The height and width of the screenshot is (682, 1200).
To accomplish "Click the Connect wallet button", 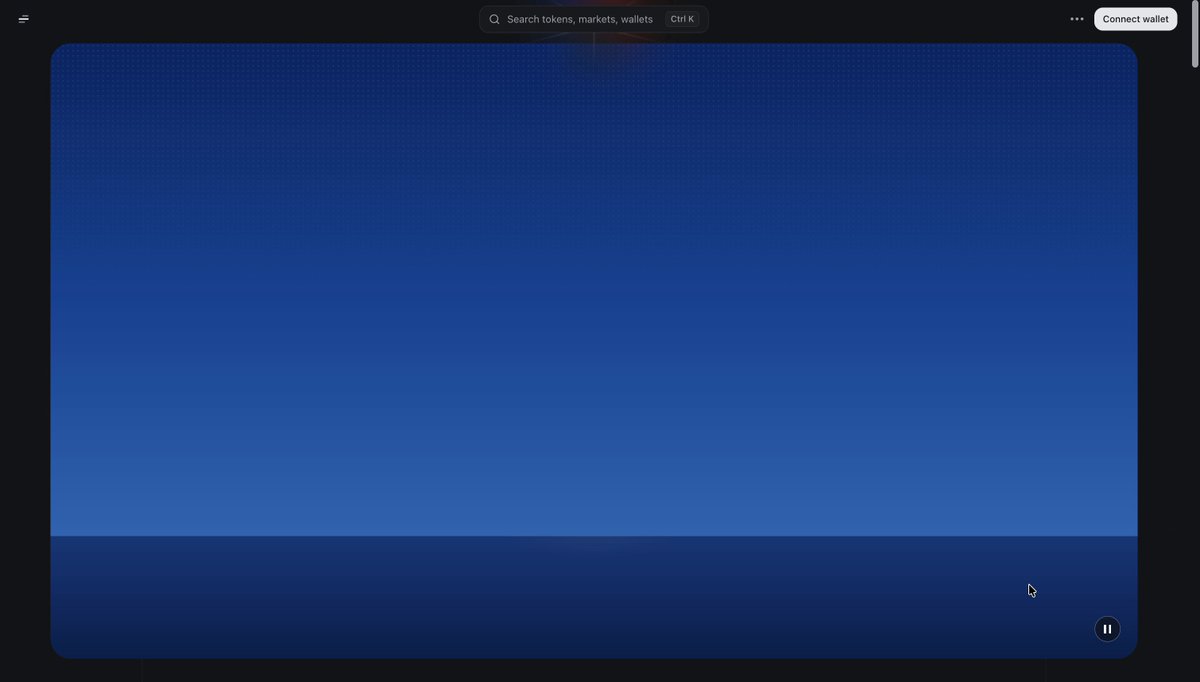I will click(x=1136, y=19).
